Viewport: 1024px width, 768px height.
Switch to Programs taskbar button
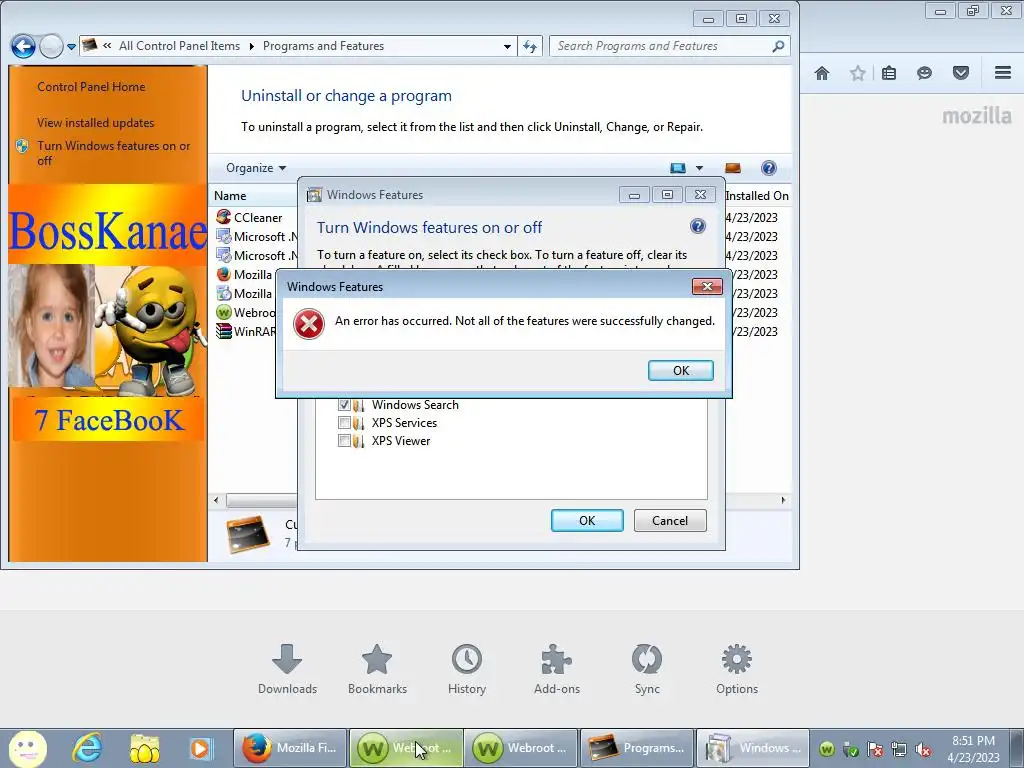636,748
